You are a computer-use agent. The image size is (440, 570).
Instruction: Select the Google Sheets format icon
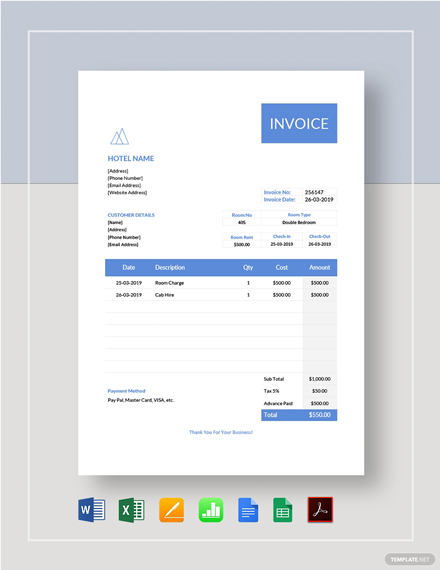[x=283, y=510]
